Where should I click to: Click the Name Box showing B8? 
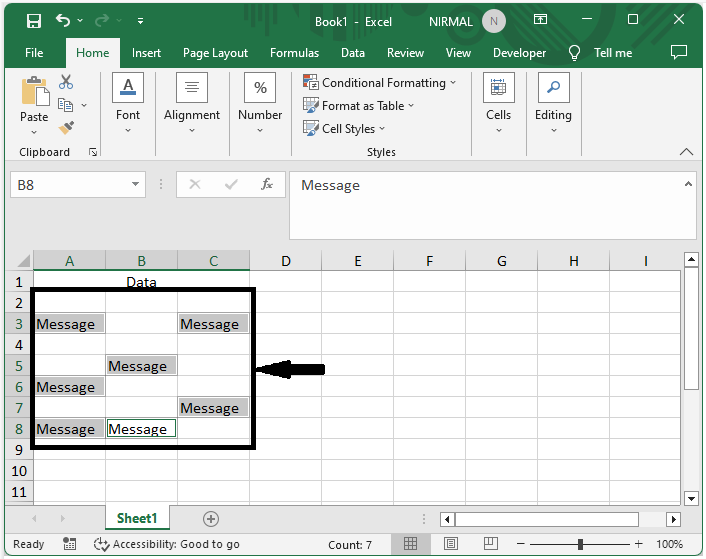pos(70,185)
